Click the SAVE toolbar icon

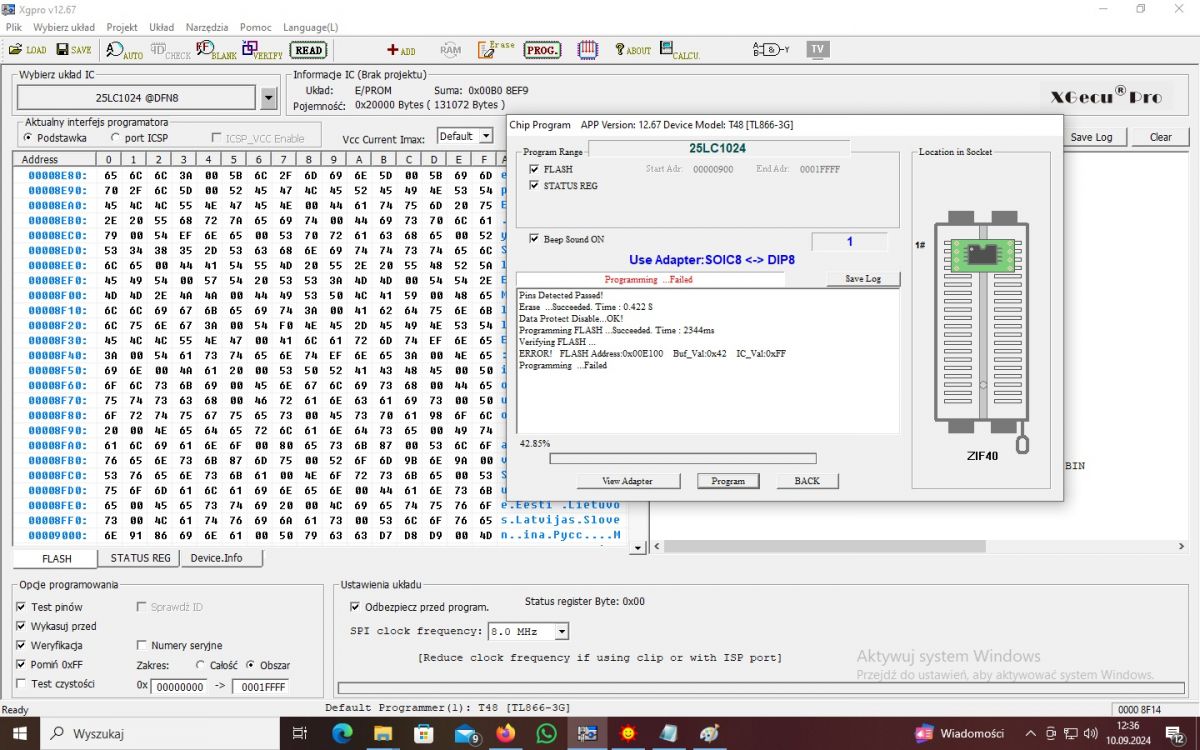point(74,49)
